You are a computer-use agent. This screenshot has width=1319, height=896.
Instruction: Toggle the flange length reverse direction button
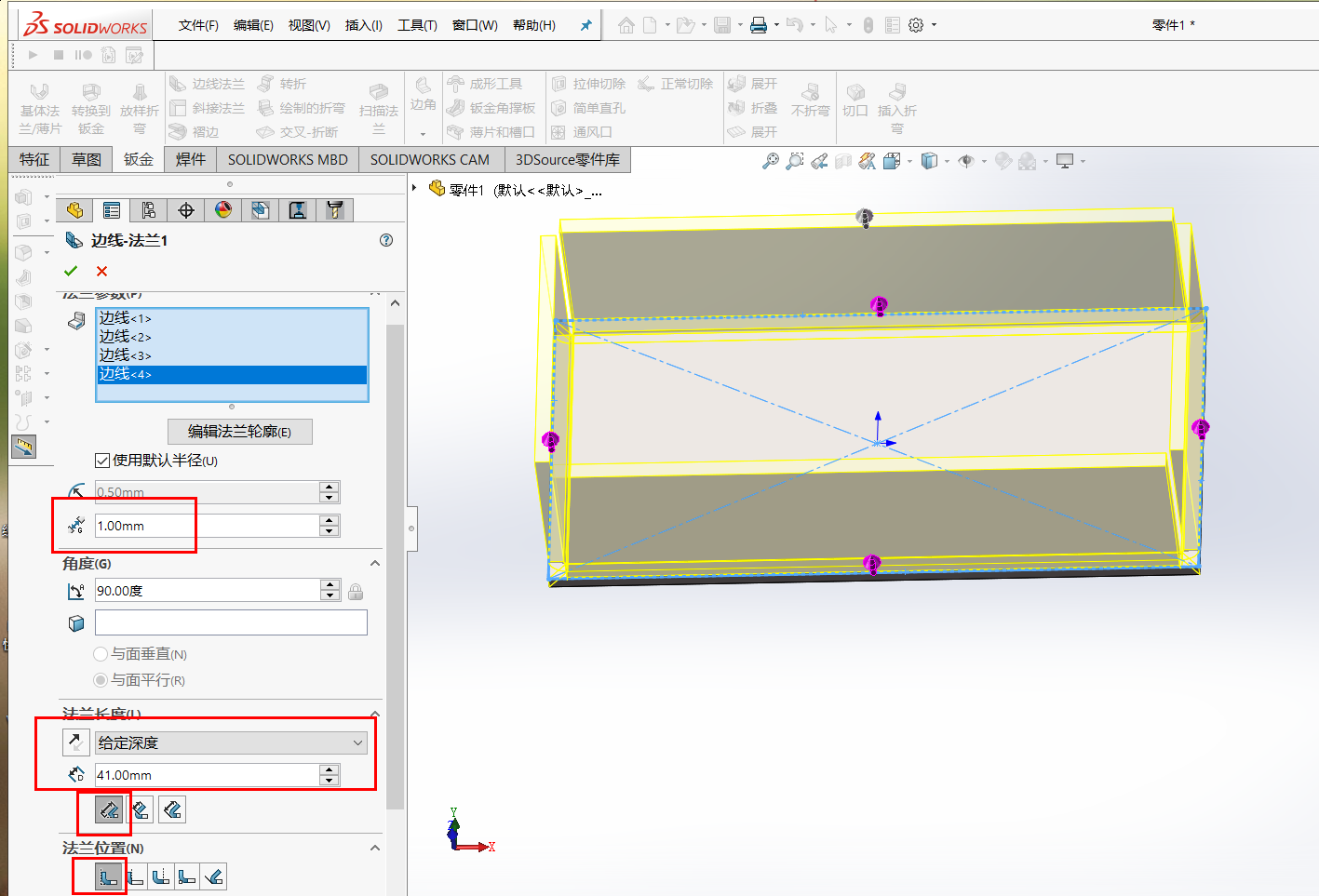75,742
